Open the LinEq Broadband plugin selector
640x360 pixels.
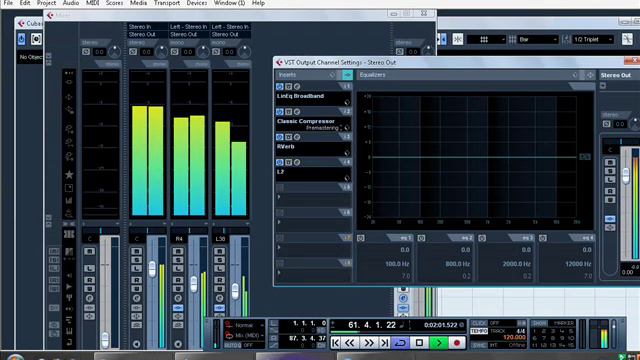(313, 96)
